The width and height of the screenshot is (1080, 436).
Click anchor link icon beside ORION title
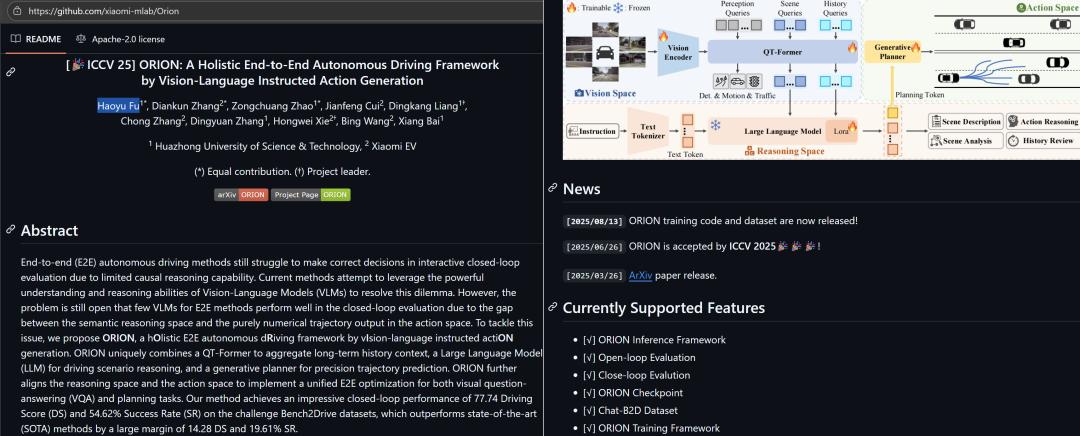[11, 72]
